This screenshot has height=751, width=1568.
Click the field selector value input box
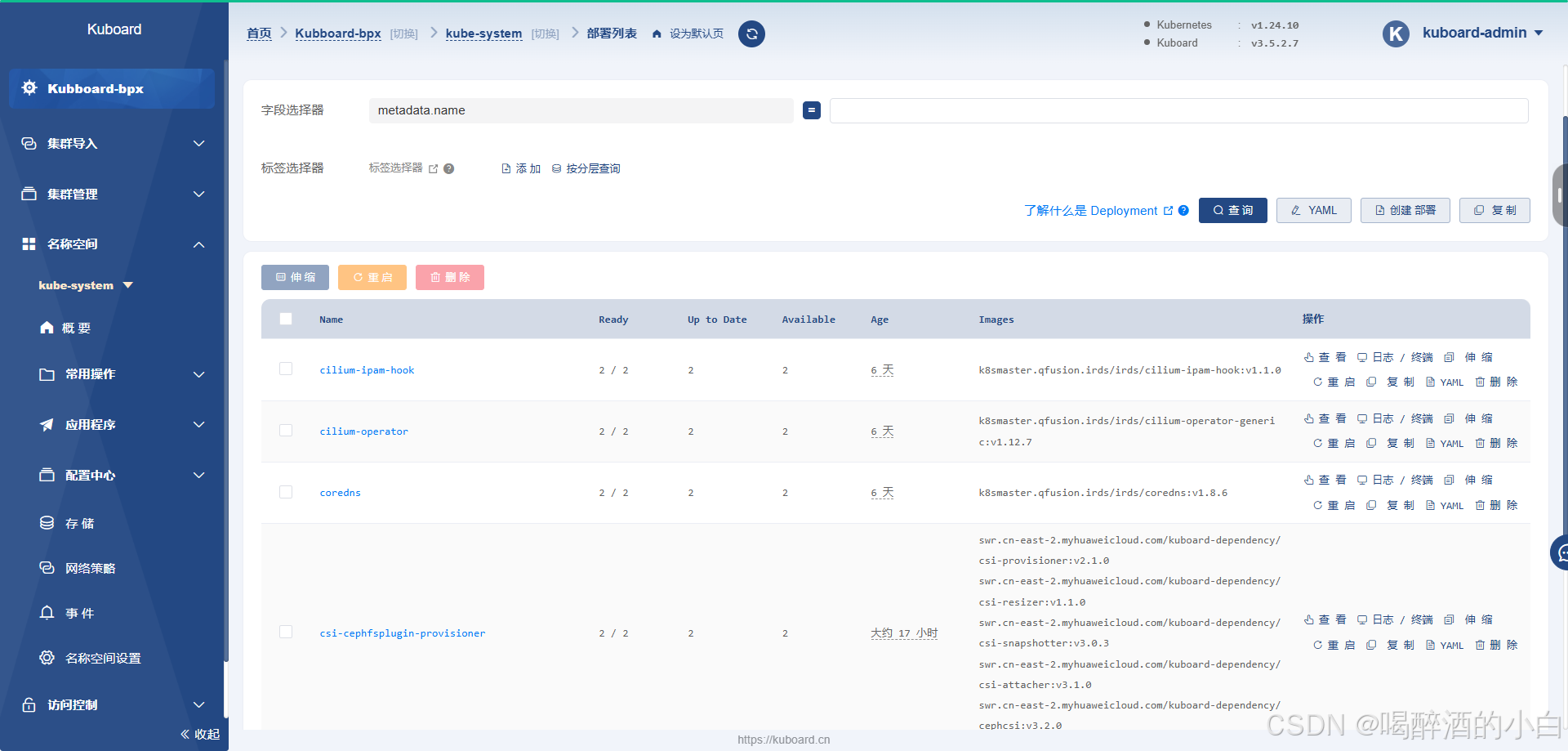[x=1178, y=110]
